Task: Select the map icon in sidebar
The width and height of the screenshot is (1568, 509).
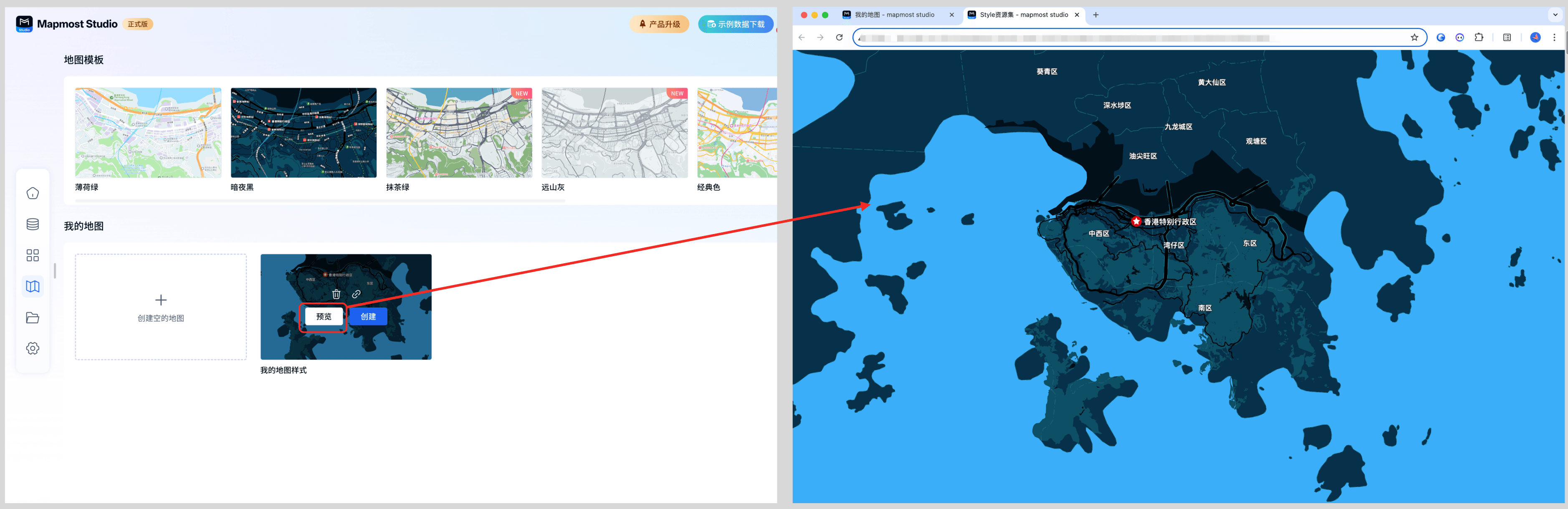Action: coord(33,287)
